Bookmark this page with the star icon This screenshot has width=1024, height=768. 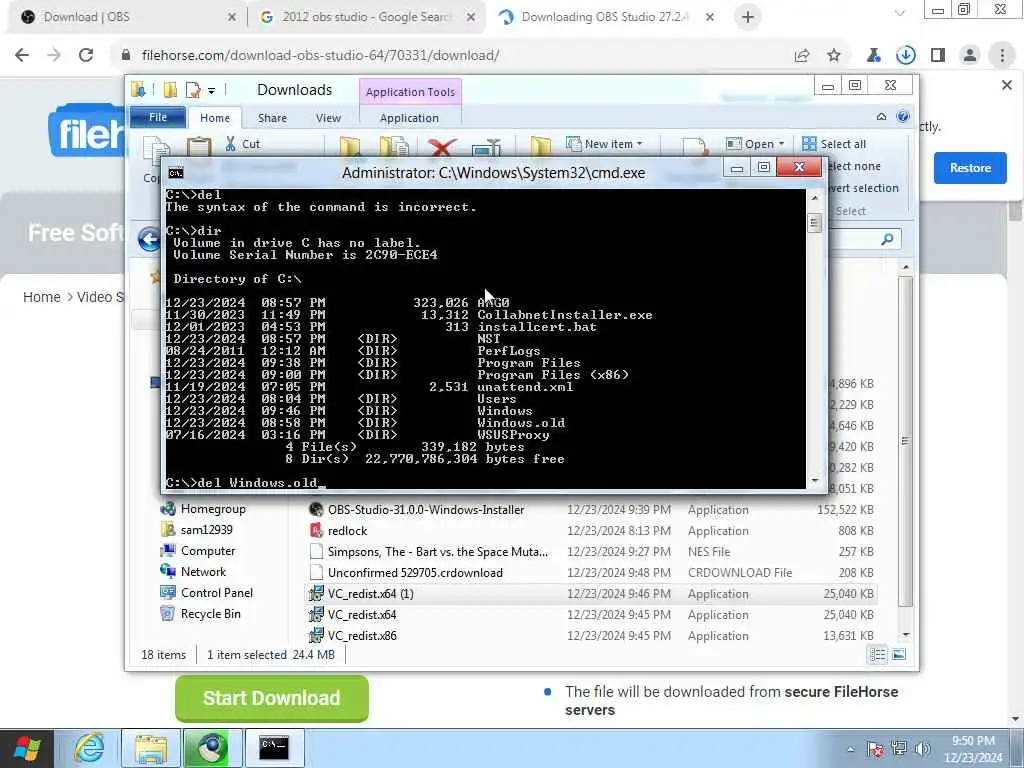(834, 56)
